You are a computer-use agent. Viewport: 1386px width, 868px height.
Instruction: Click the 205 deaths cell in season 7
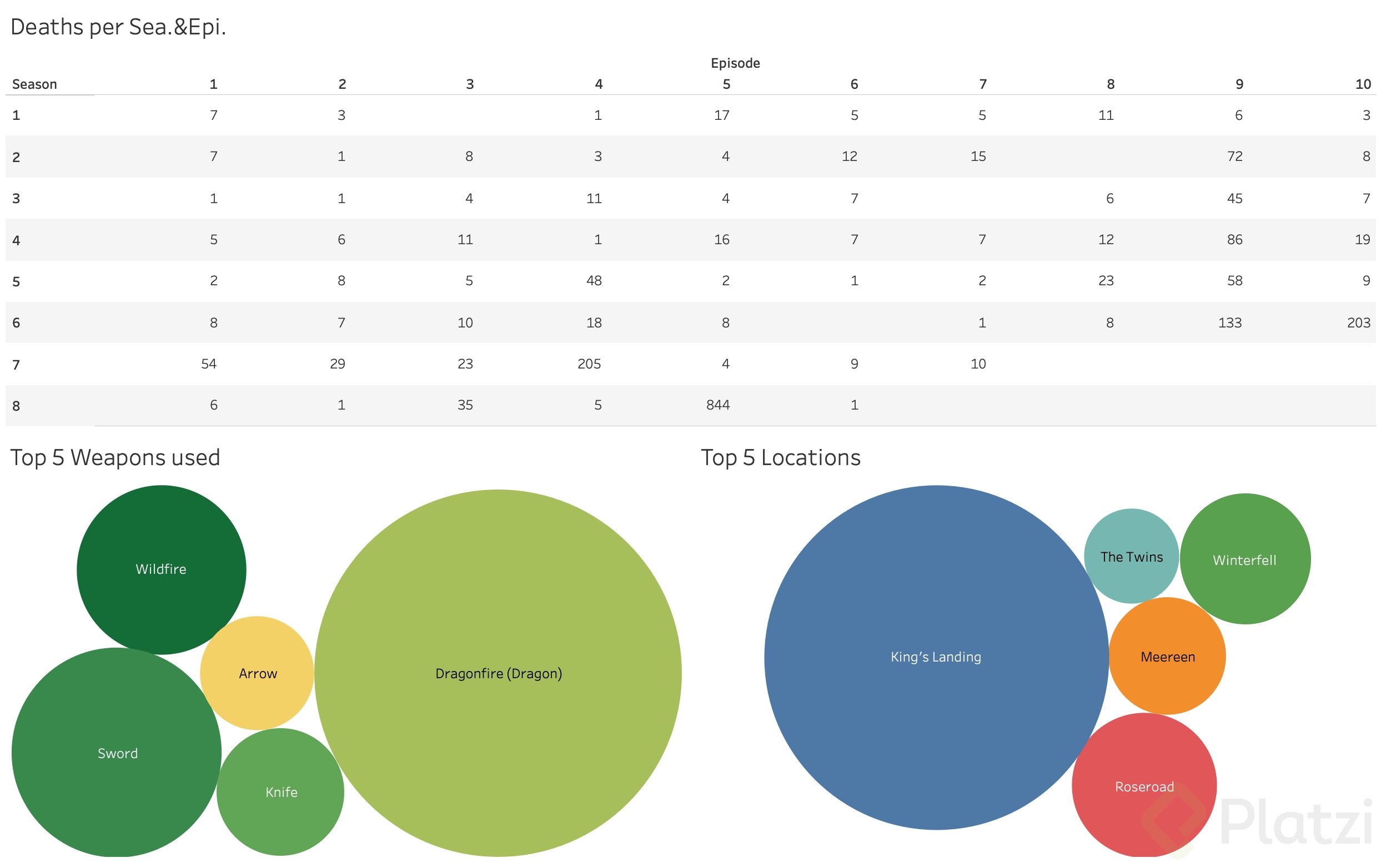point(589,364)
